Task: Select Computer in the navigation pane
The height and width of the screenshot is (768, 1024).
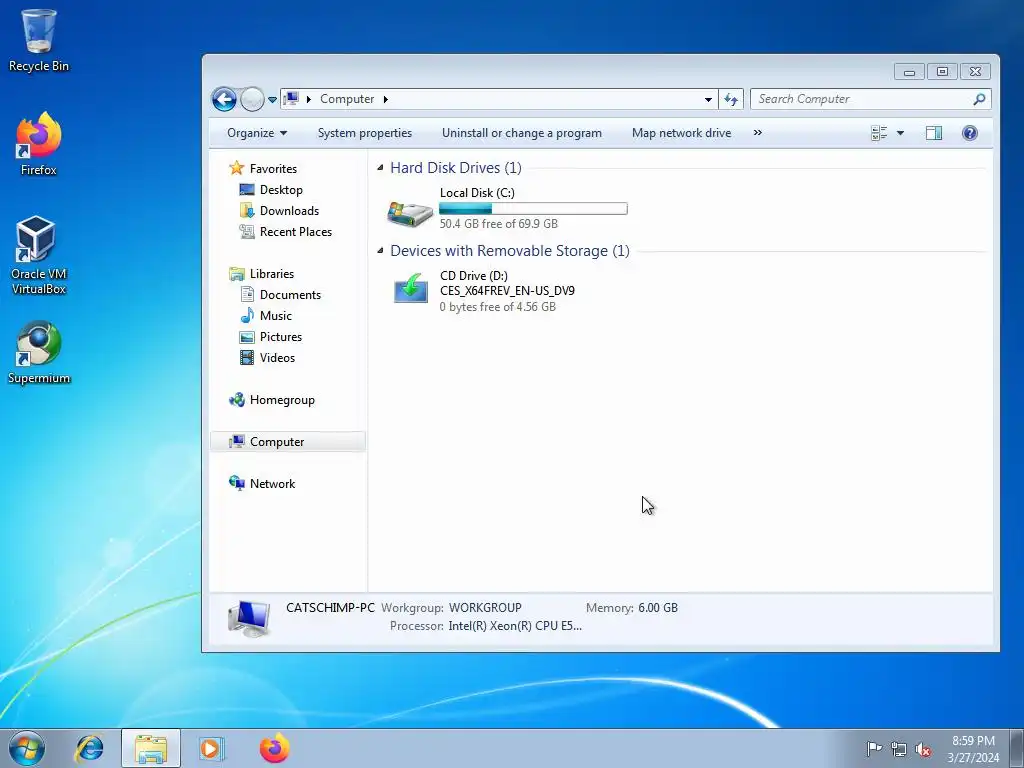Action: [x=288, y=441]
